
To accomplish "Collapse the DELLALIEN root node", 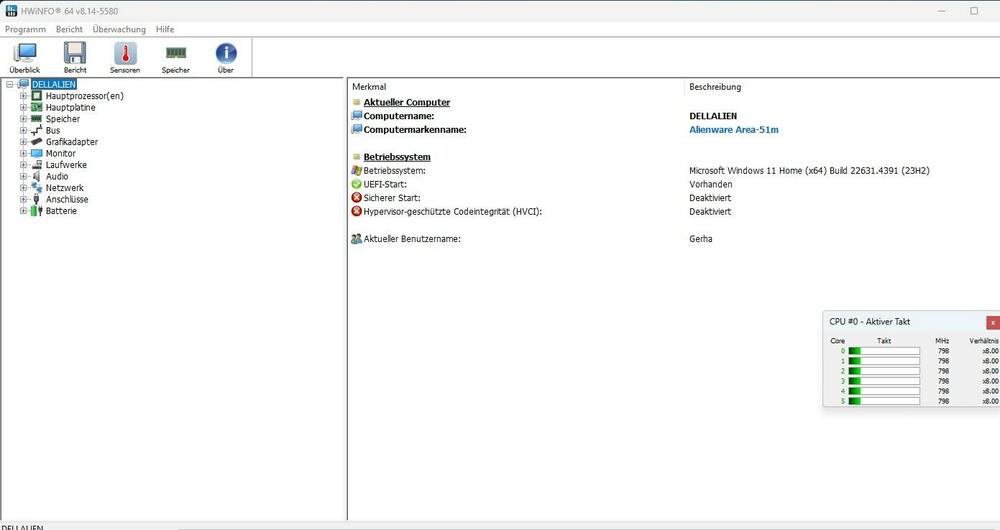I will click(x=9, y=84).
